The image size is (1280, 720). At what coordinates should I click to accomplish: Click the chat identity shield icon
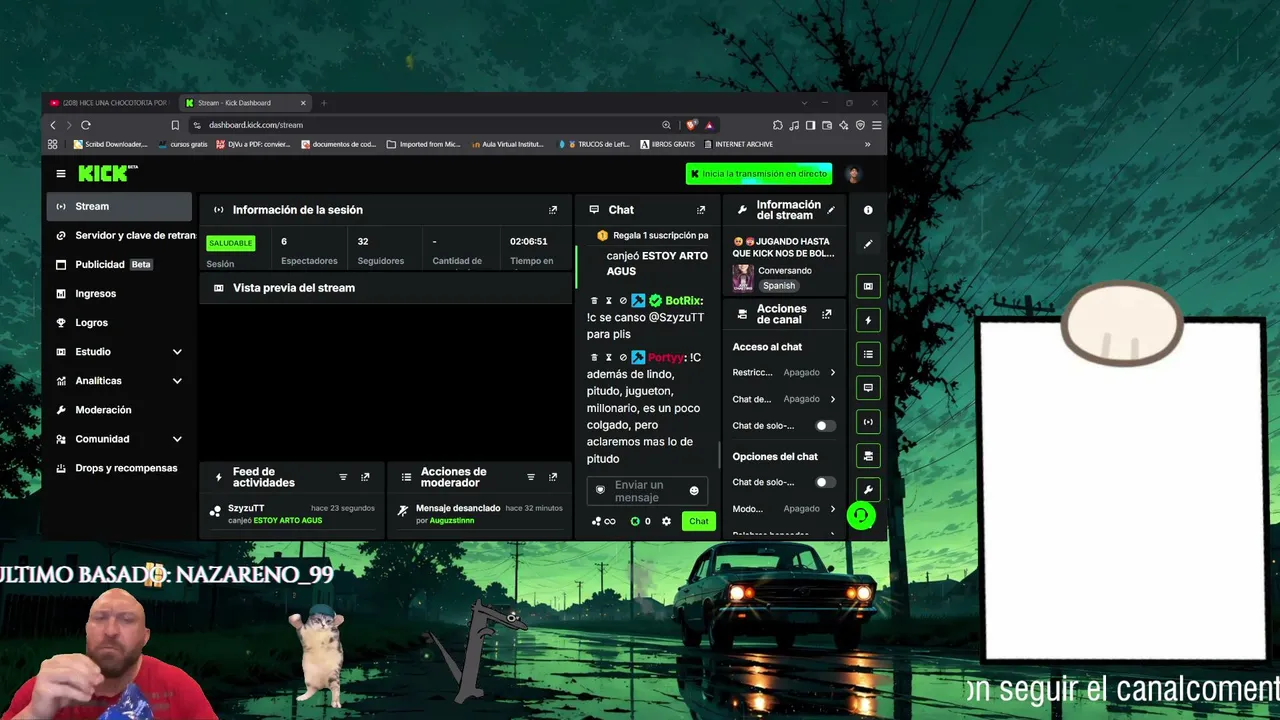click(600, 490)
